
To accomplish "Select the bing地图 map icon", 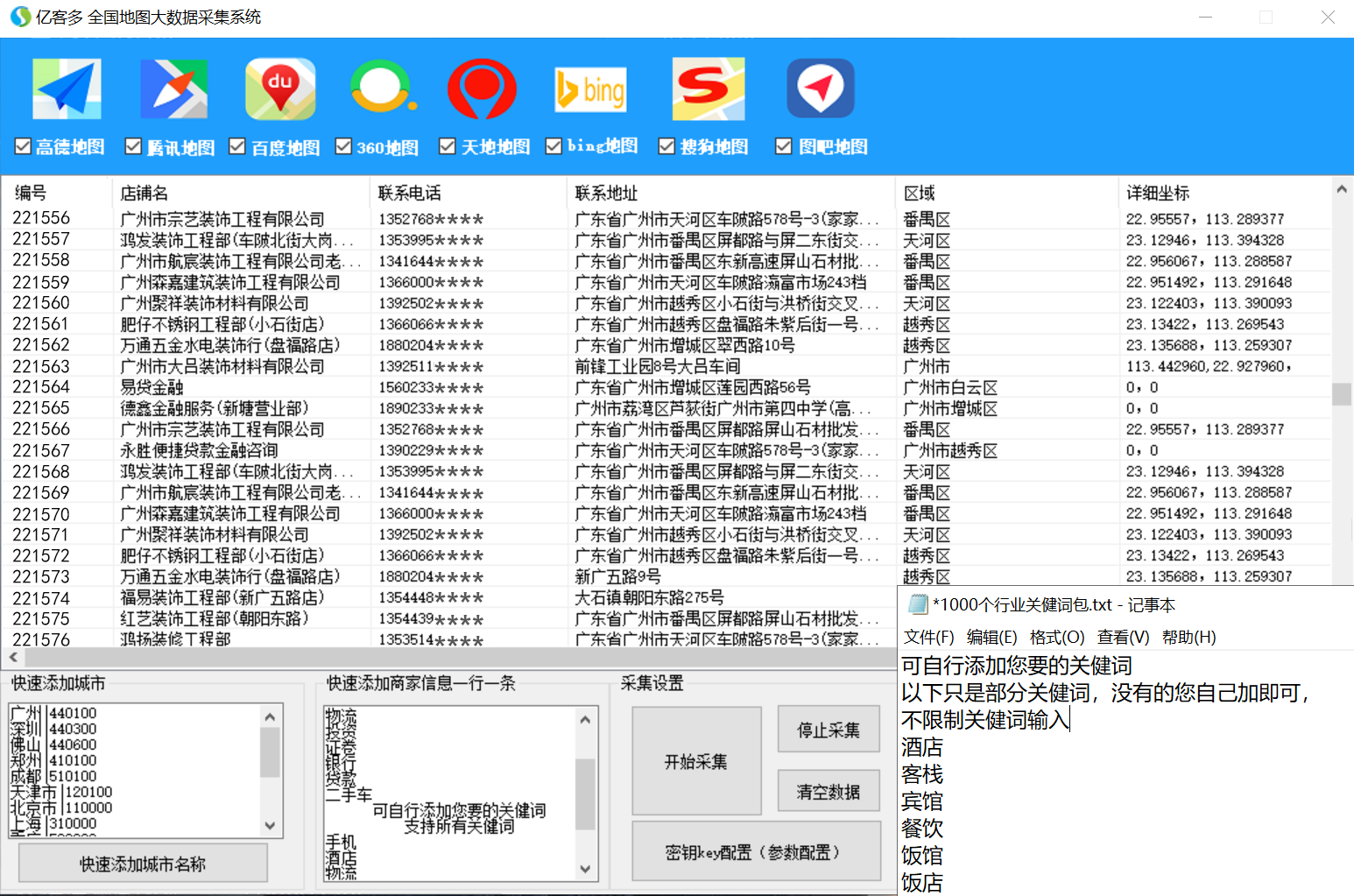I will (590, 88).
